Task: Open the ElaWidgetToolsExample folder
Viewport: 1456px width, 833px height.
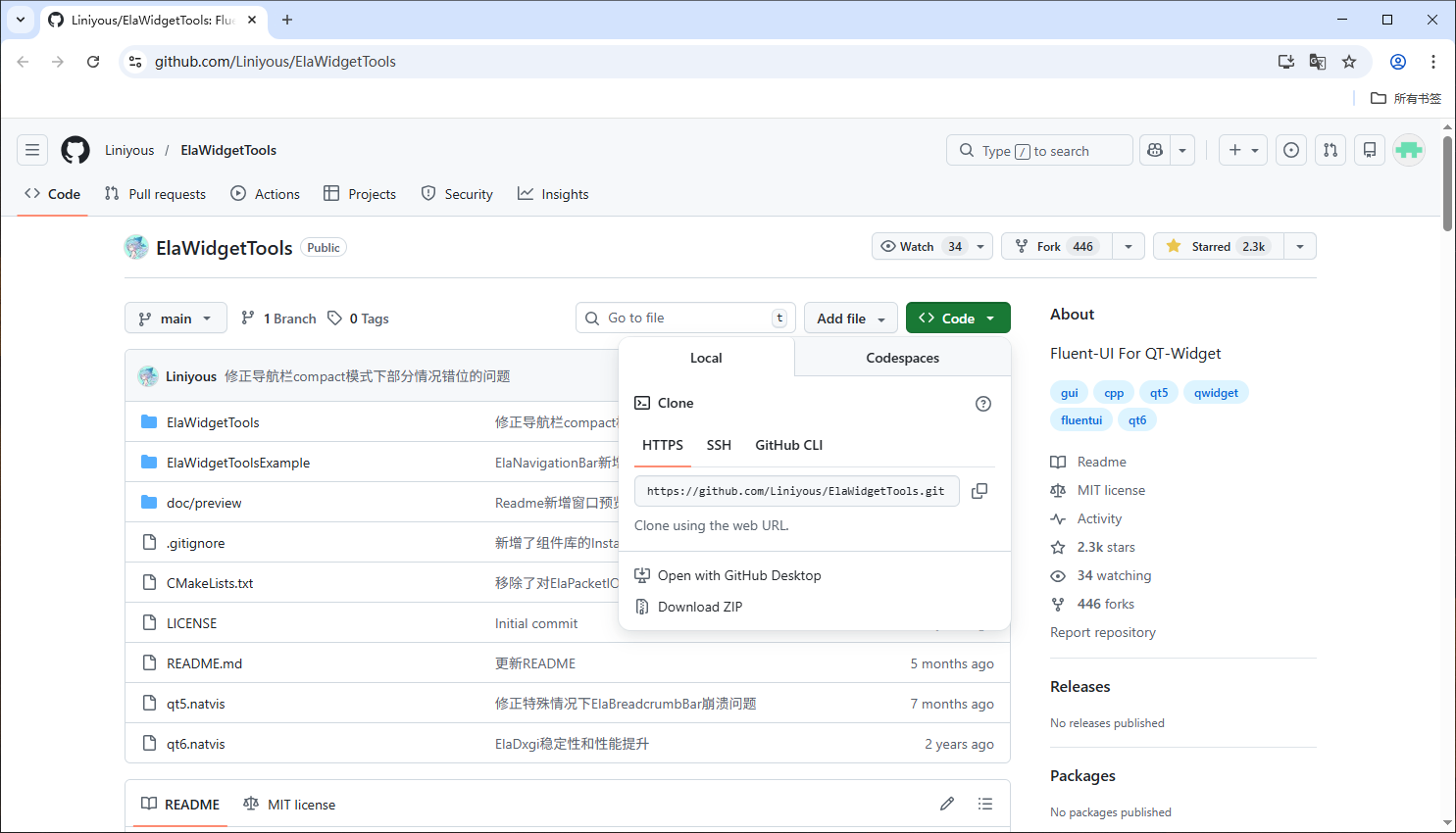Action: click(x=238, y=463)
